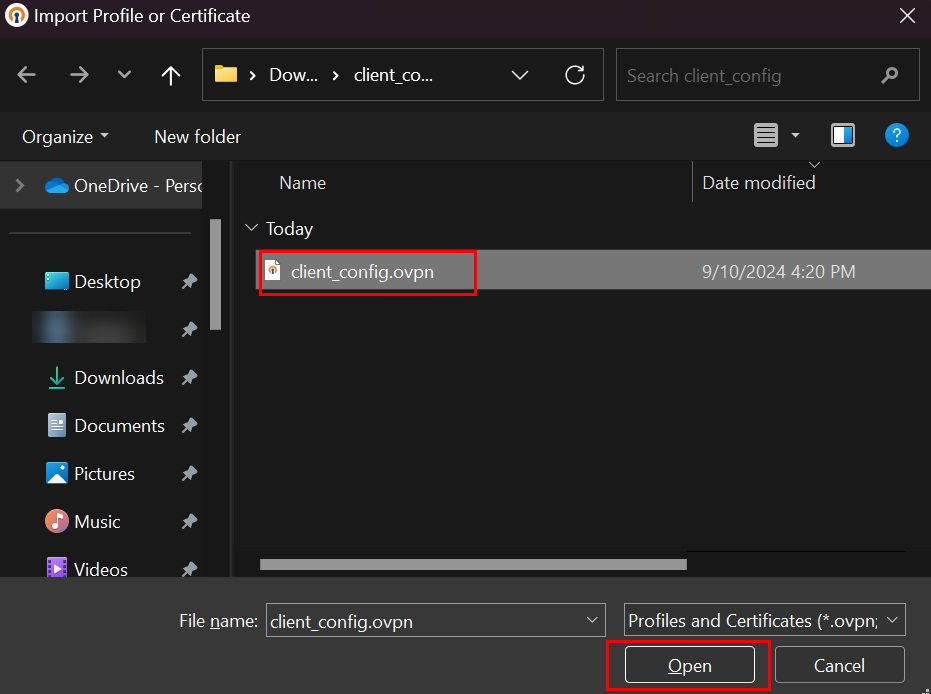Toggle the preview pane icon
Screen dimensions: 931x694
click(843, 135)
